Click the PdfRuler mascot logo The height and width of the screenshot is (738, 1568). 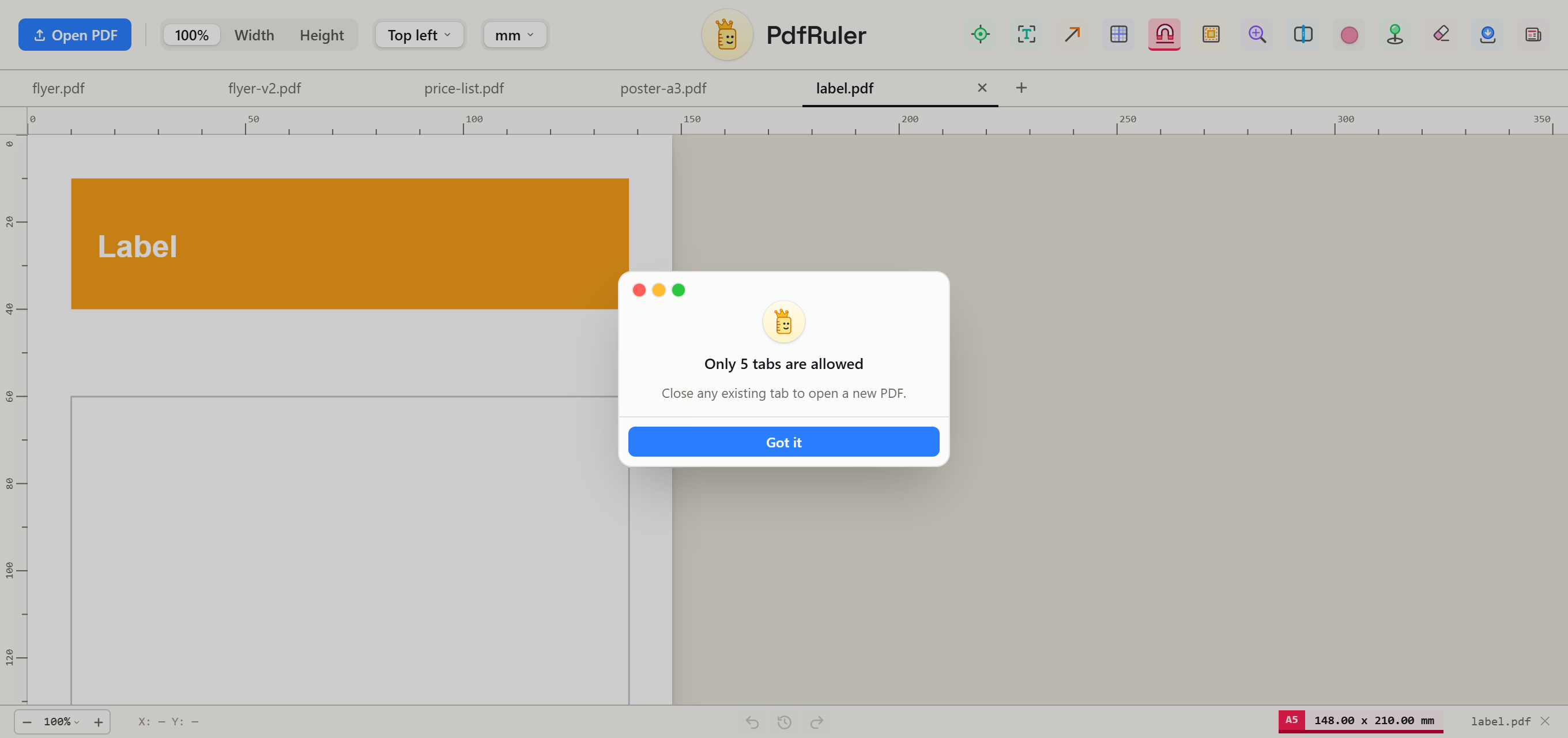(727, 35)
